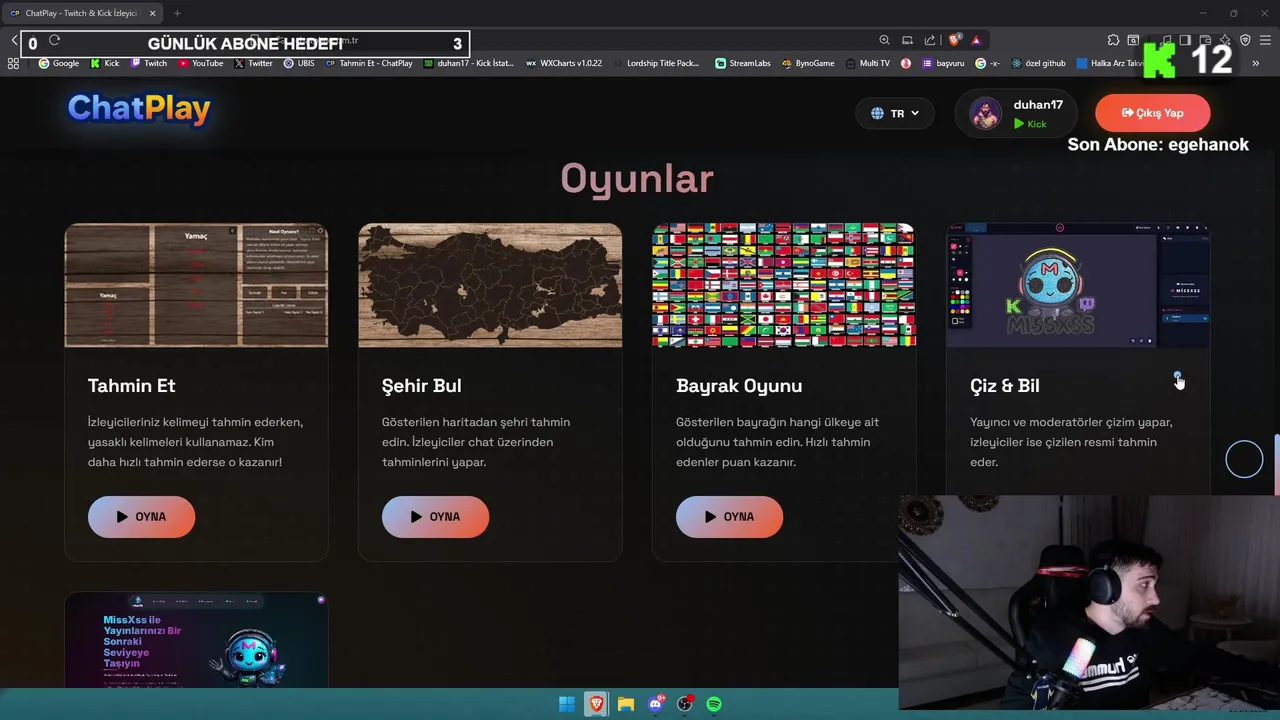This screenshot has height=720, width=1280.
Task: Open the TR language dropdown
Action: (x=895, y=113)
